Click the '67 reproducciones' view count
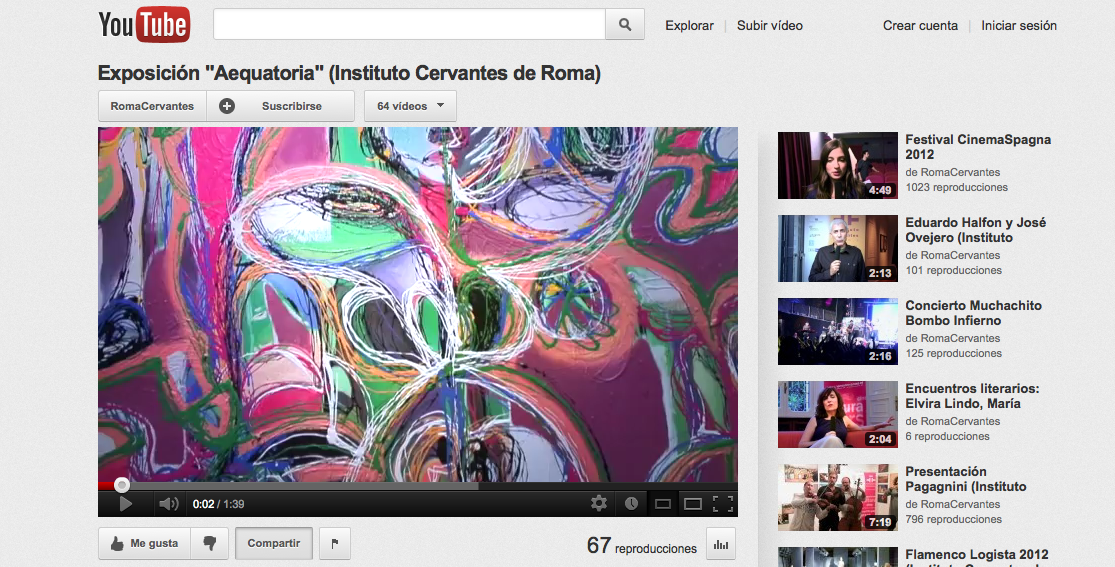1115x567 pixels. 641,546
